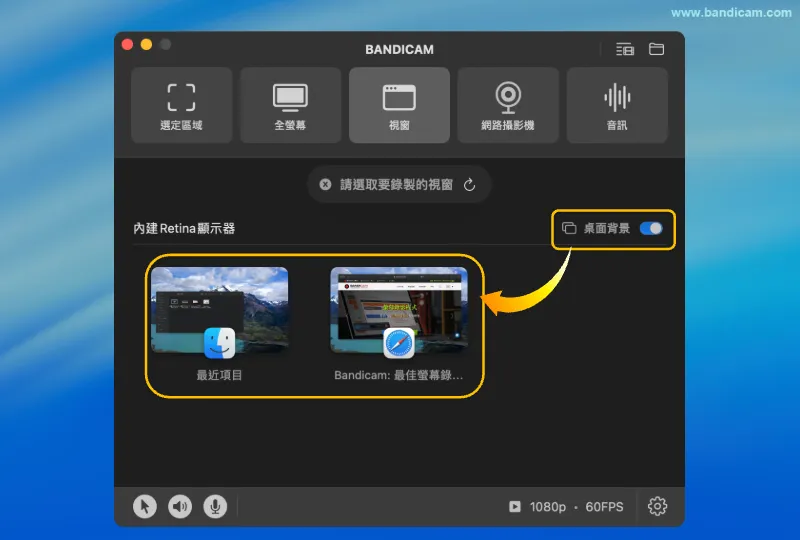
Task: Clear window selection with the X icon
Action: 326,184
